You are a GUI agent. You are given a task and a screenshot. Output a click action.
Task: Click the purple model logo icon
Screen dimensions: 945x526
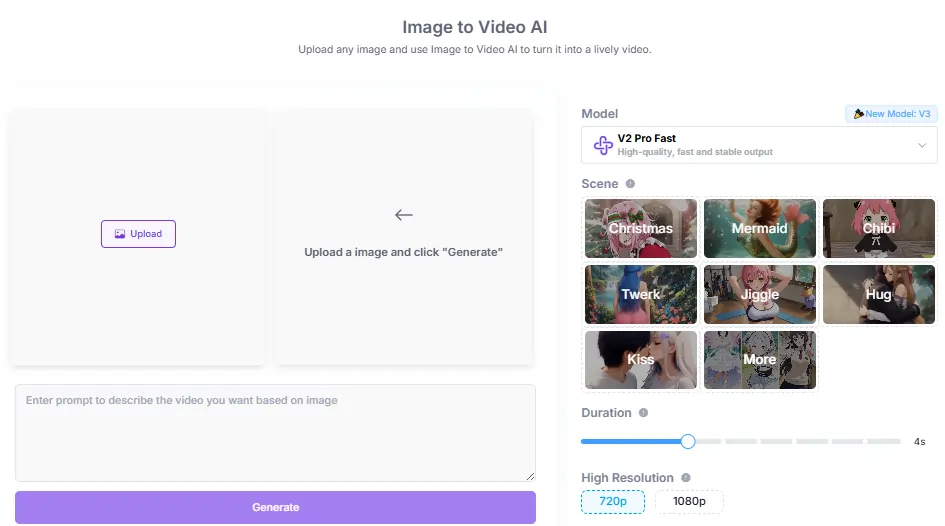[603, 145]
